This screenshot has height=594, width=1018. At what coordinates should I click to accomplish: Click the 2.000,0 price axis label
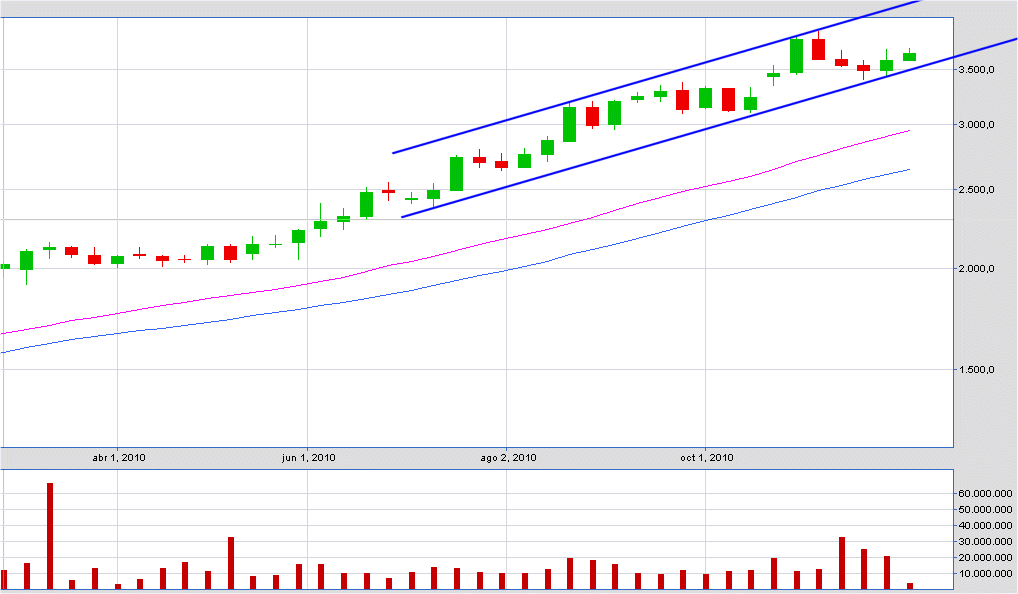pos(976,268)
